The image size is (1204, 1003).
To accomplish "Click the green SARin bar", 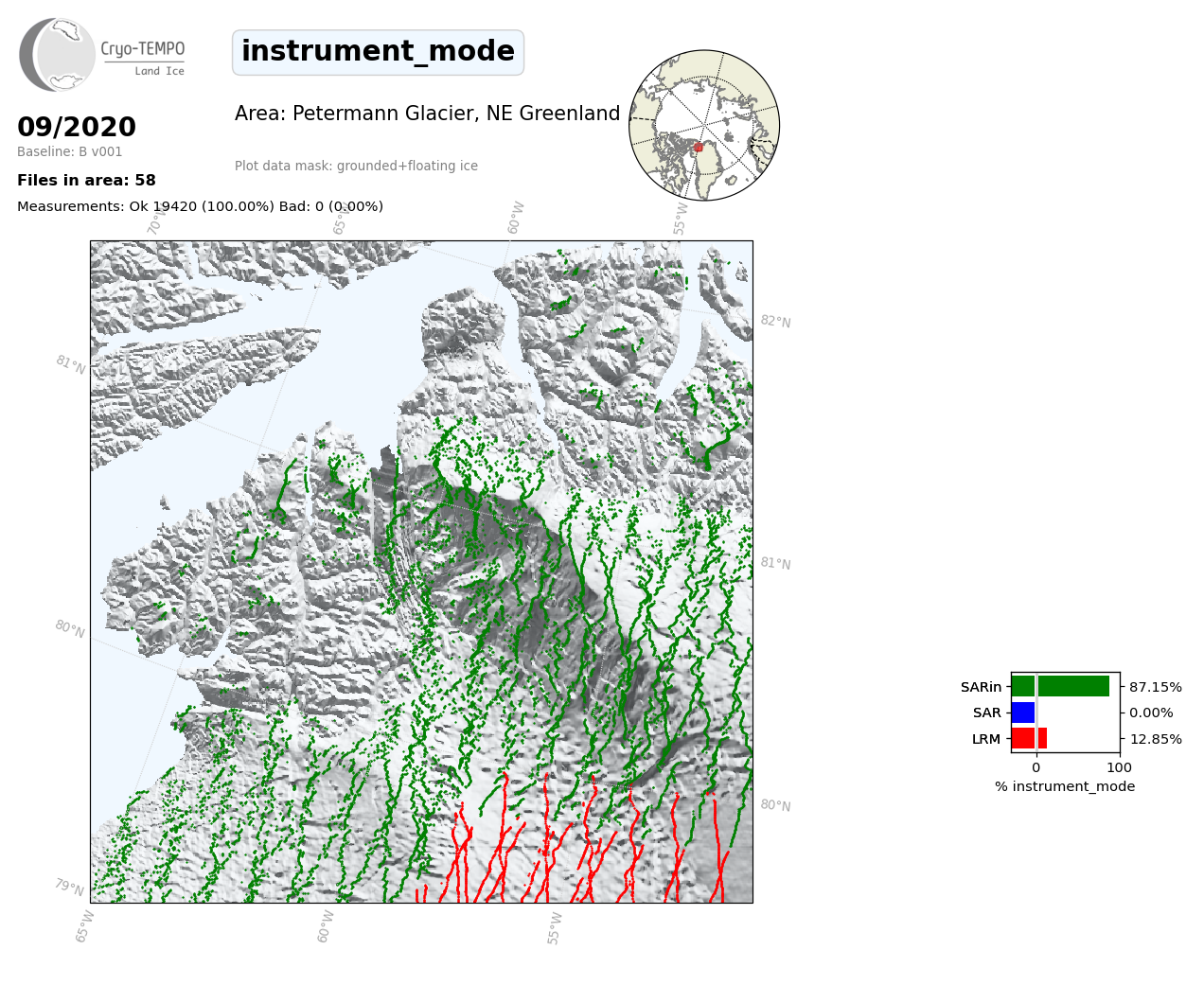I will [x=1060, y=686].
